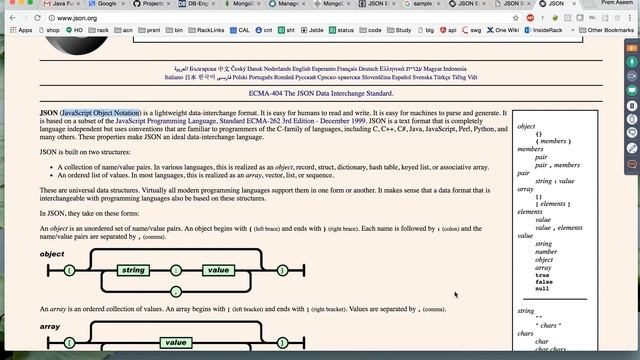Open the sht sheets bookmark
The height and width of the screenshot is (360, 640).
[286, 30]
